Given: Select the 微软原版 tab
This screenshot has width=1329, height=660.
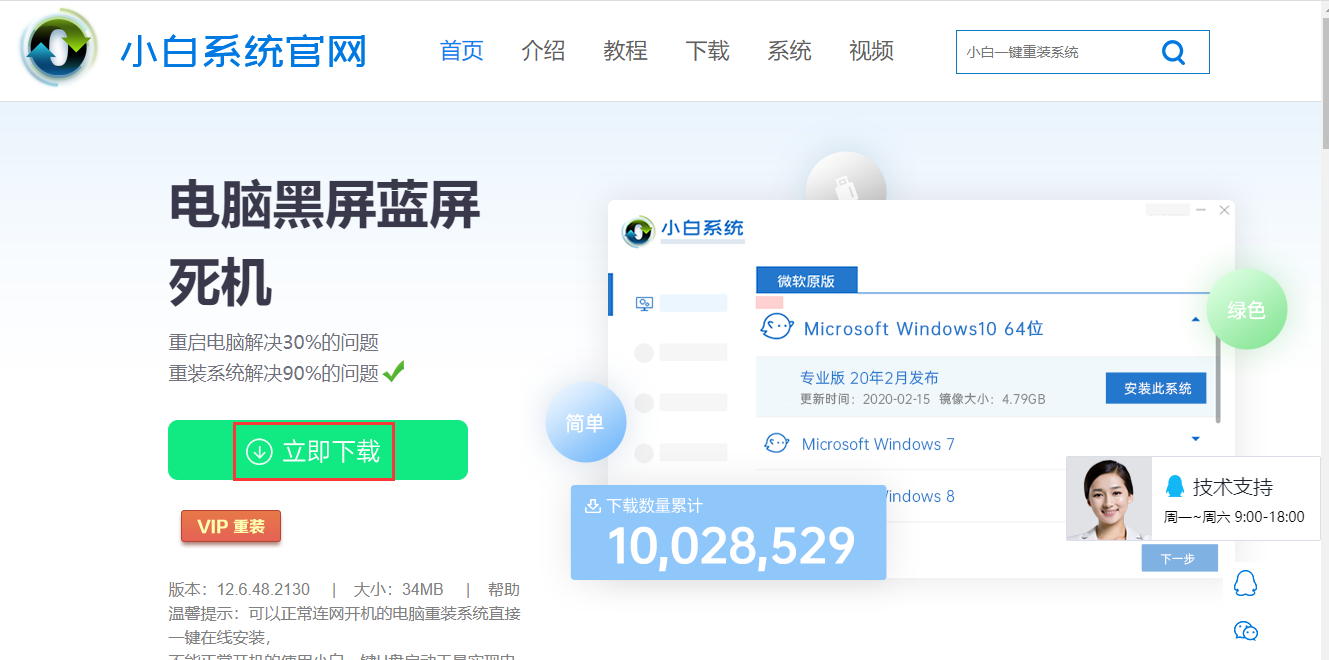Looking at the screenshot, I should pyautogui.click(x=806, y=281).
